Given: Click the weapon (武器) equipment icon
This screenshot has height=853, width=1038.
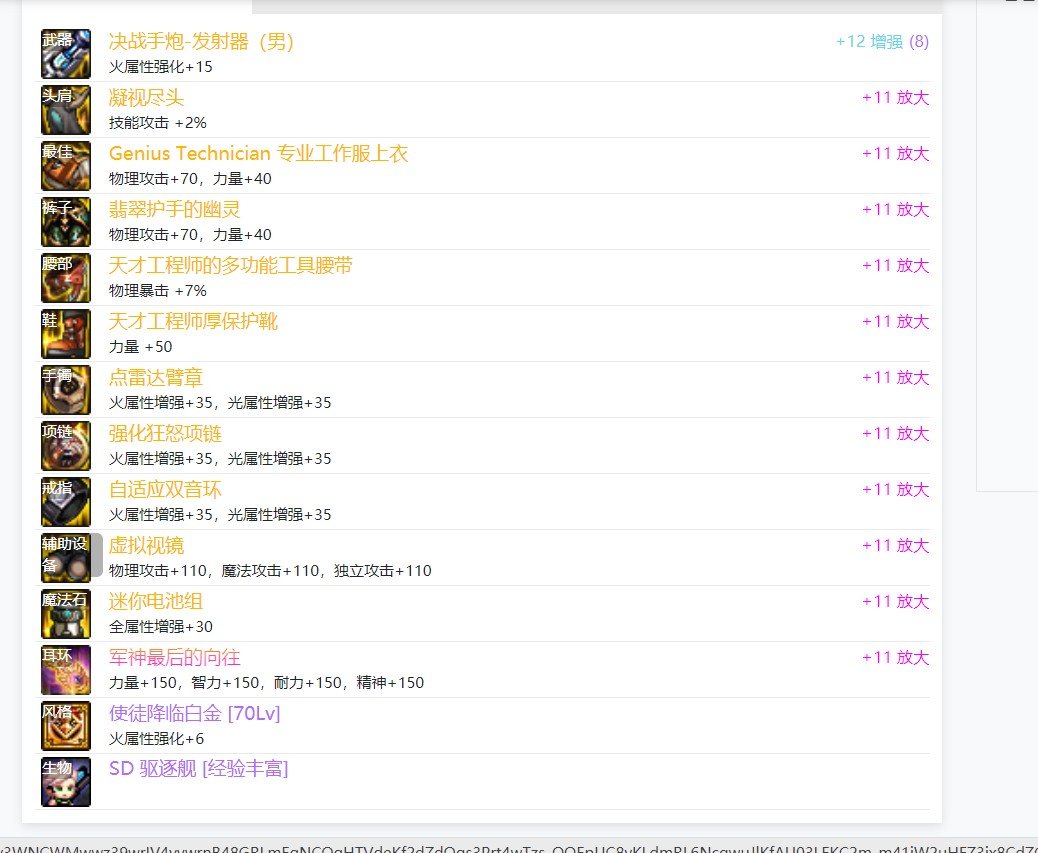Looking at the screenshot, I should click(x=66, y=54).
